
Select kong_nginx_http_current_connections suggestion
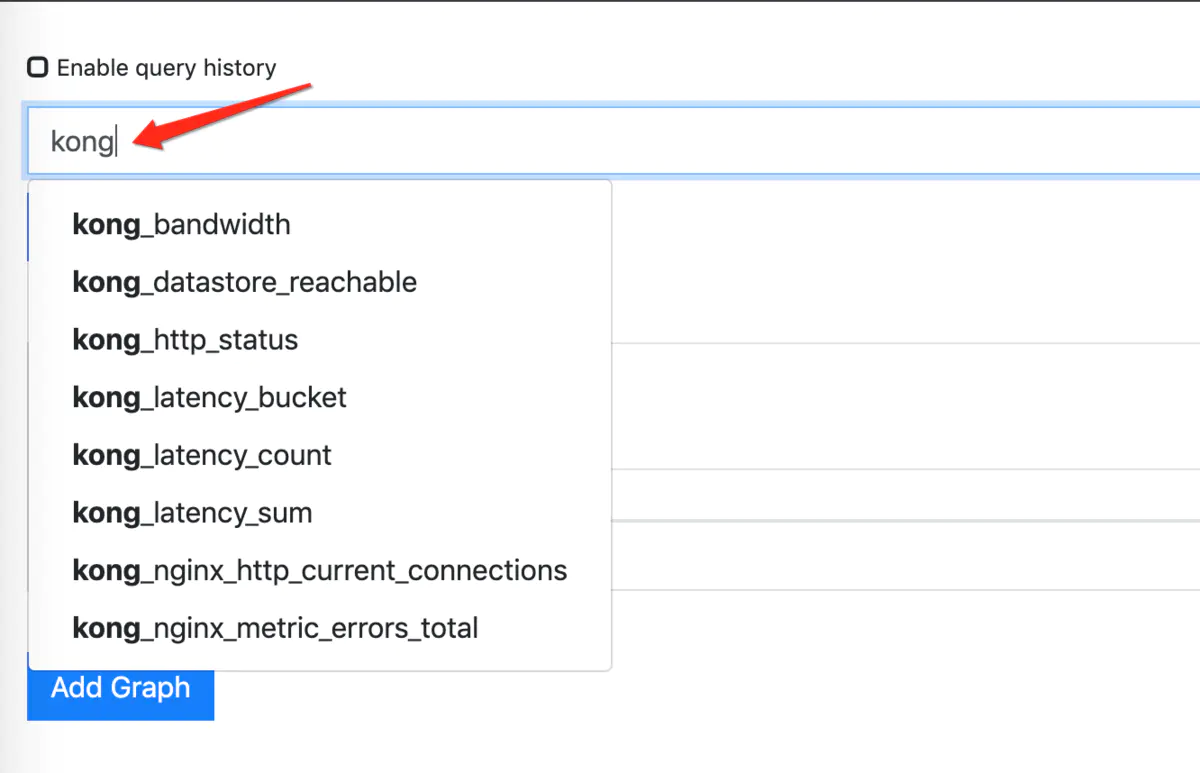click(320, 571)
